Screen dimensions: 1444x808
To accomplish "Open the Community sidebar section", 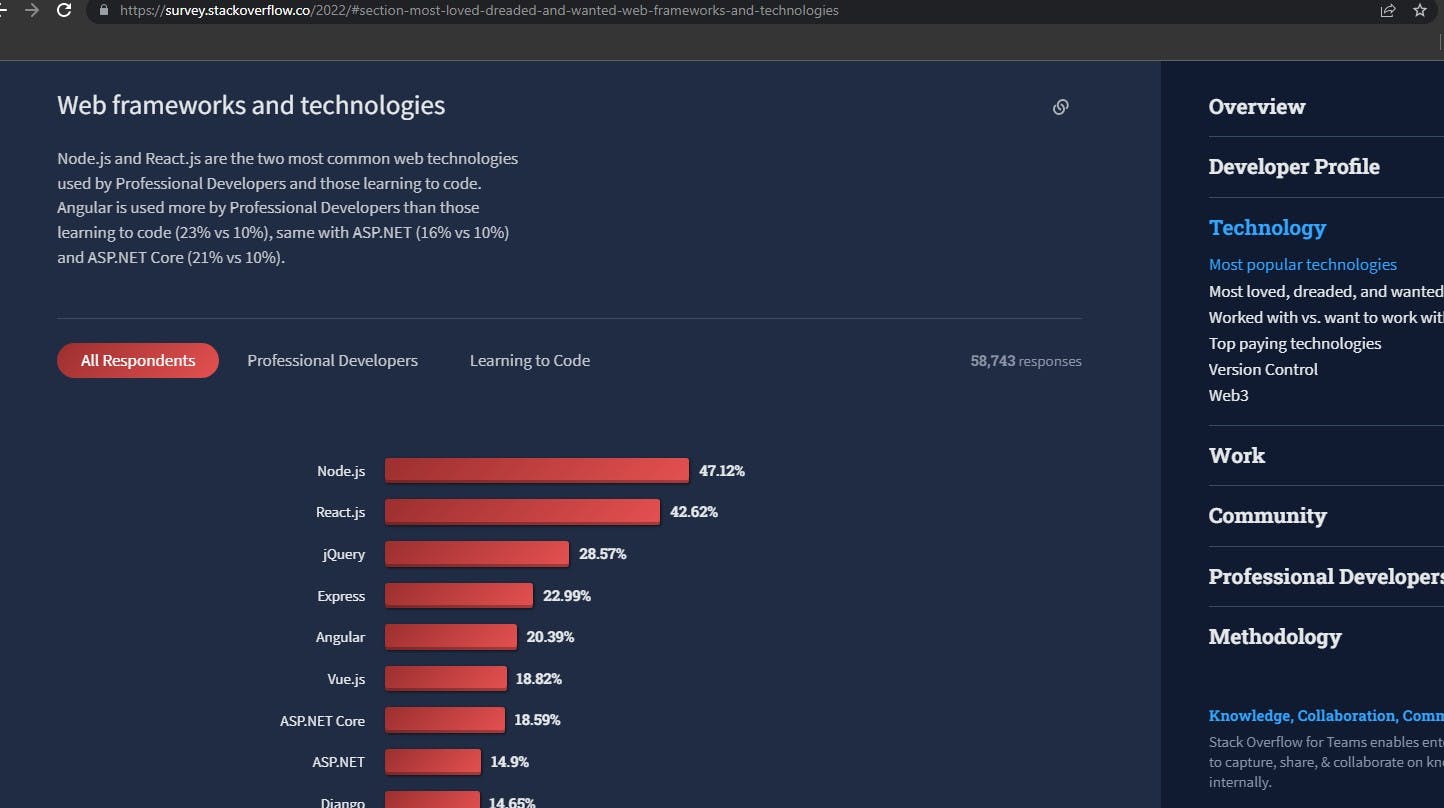I will point(1267,516).
